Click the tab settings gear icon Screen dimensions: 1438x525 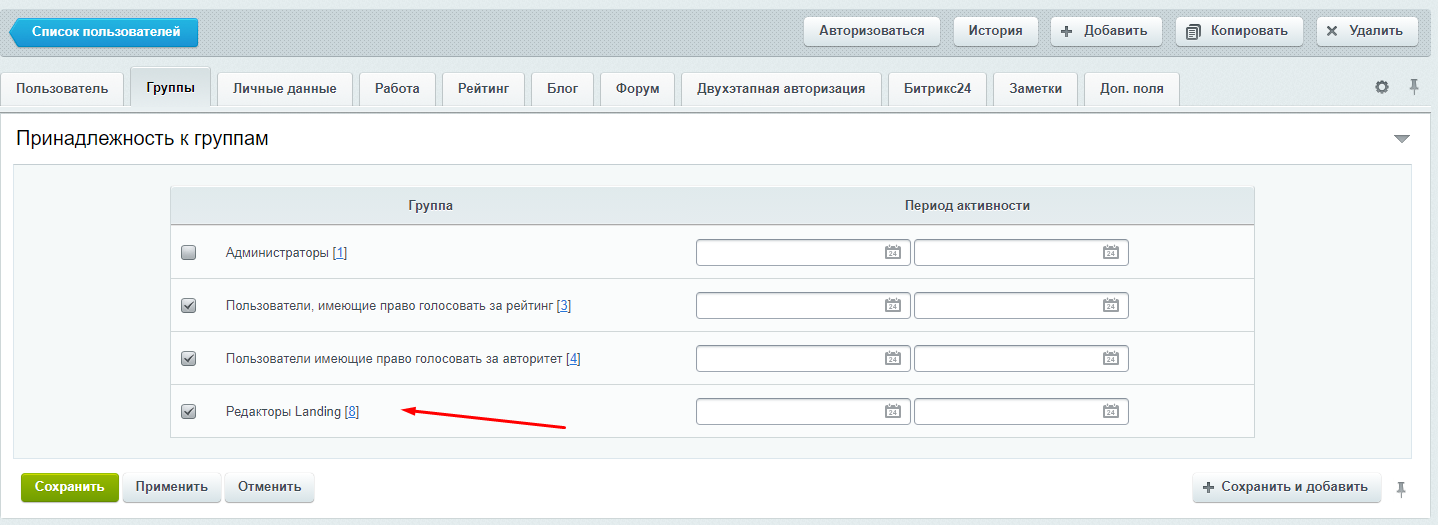1382,88
